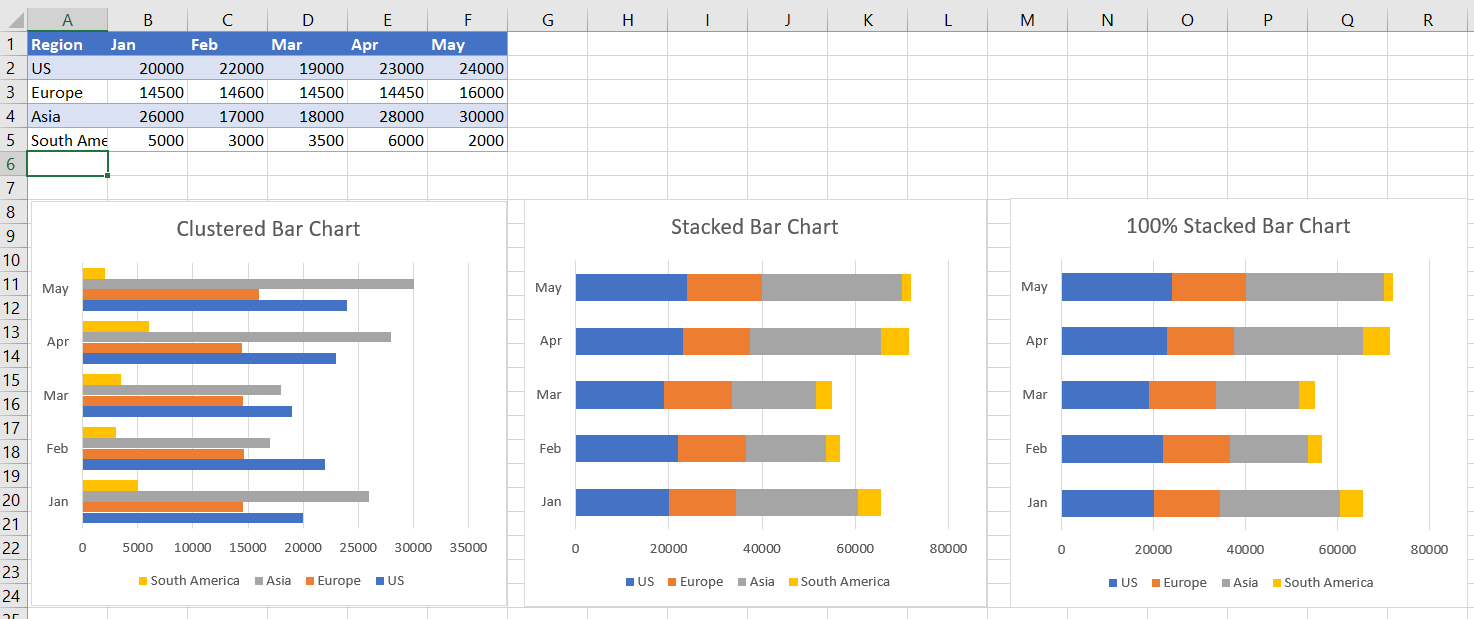The width and height of the screenshot is (1474, 619).
Task: Click the Feb axis label in Clustered chart
Action: (57, 449)
